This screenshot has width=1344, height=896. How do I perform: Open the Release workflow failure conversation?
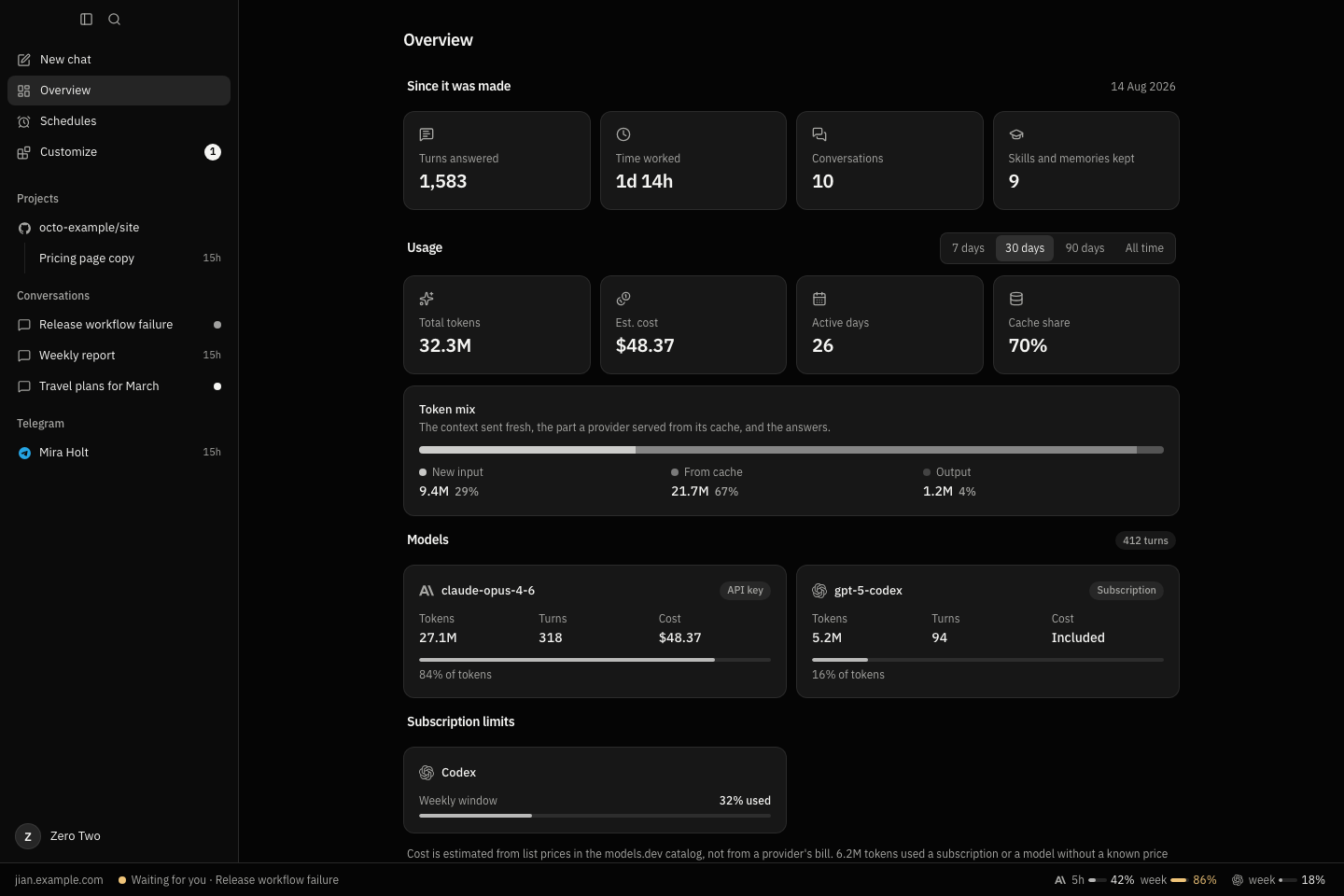pyautogui.click(x=119, y=325)
